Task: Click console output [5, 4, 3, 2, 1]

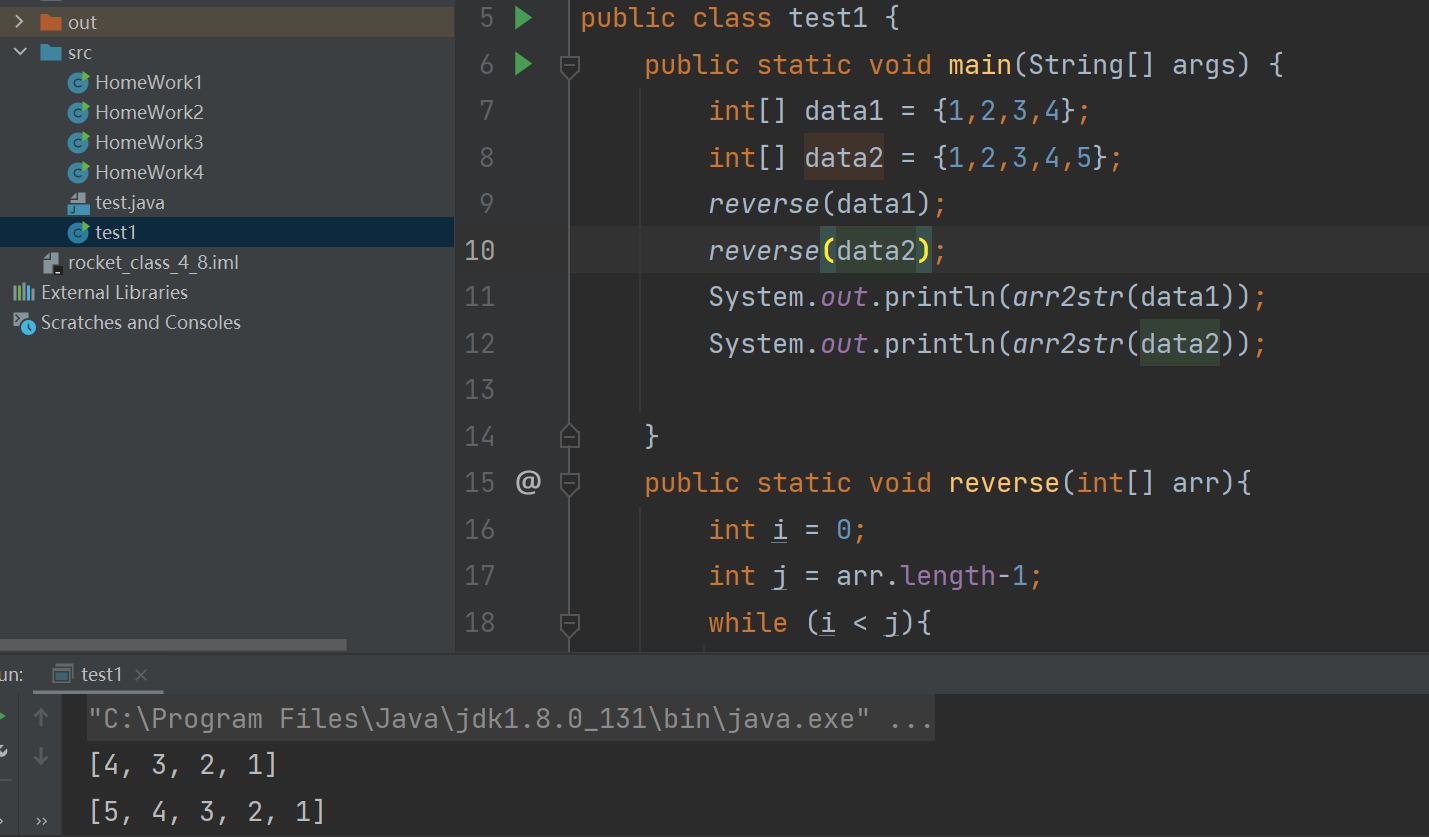Action: (207, 811)
